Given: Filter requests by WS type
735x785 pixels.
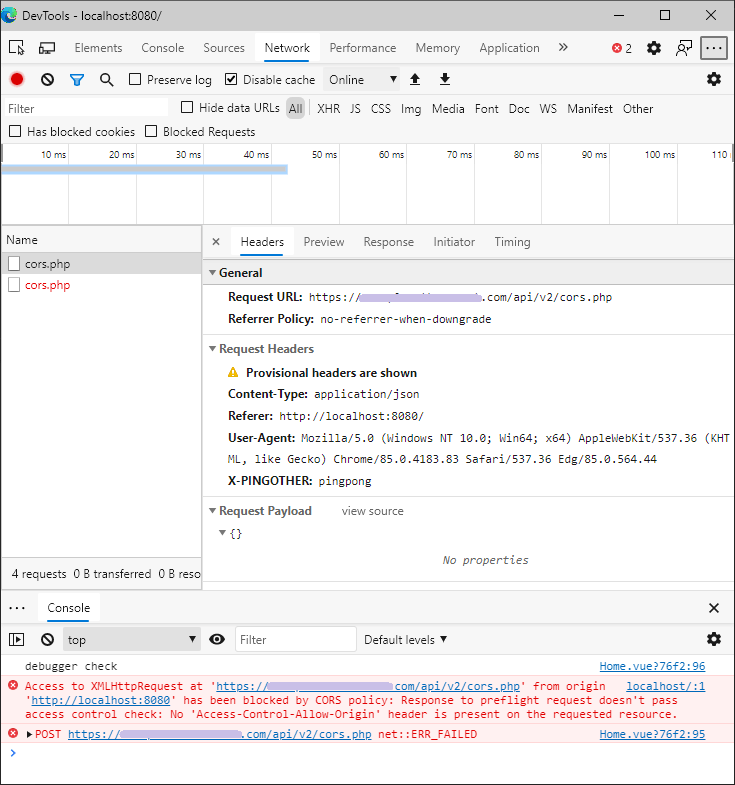Looking at the screenshot, I should (x=548, y=109).
